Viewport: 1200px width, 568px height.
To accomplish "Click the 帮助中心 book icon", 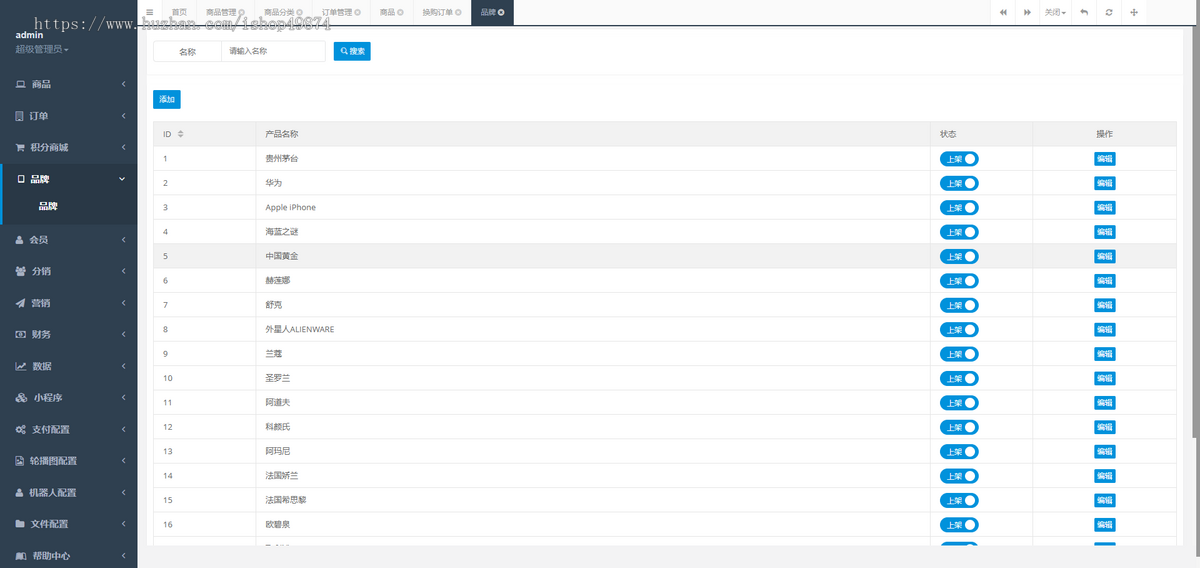I will pos(20,555).
